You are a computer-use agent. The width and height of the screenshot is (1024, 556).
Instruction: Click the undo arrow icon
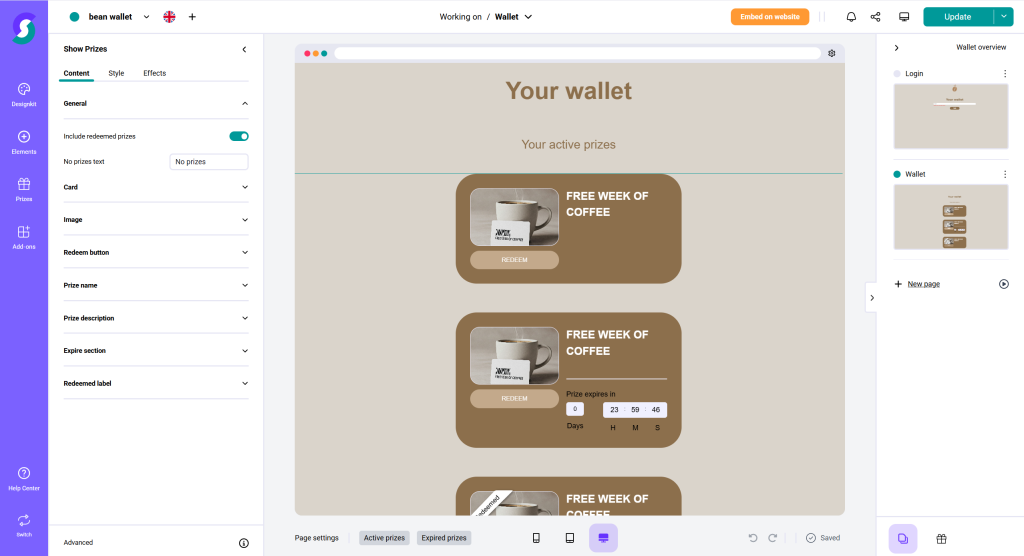point(753,538)
